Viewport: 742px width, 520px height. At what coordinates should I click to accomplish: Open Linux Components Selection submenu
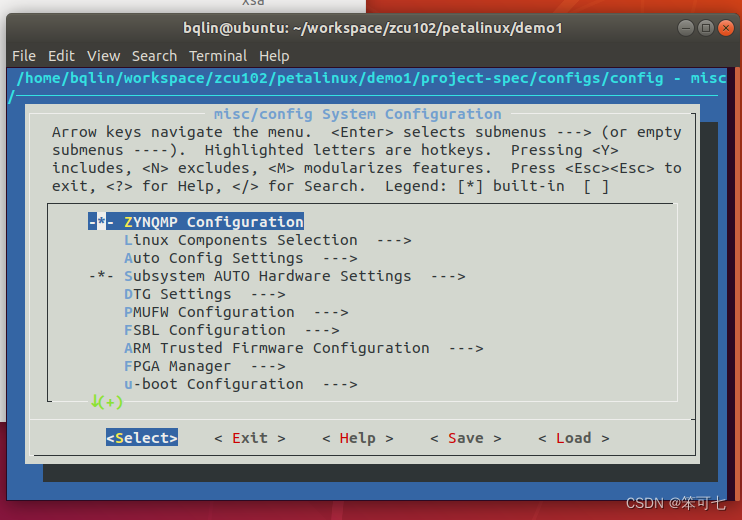[267, 240]
